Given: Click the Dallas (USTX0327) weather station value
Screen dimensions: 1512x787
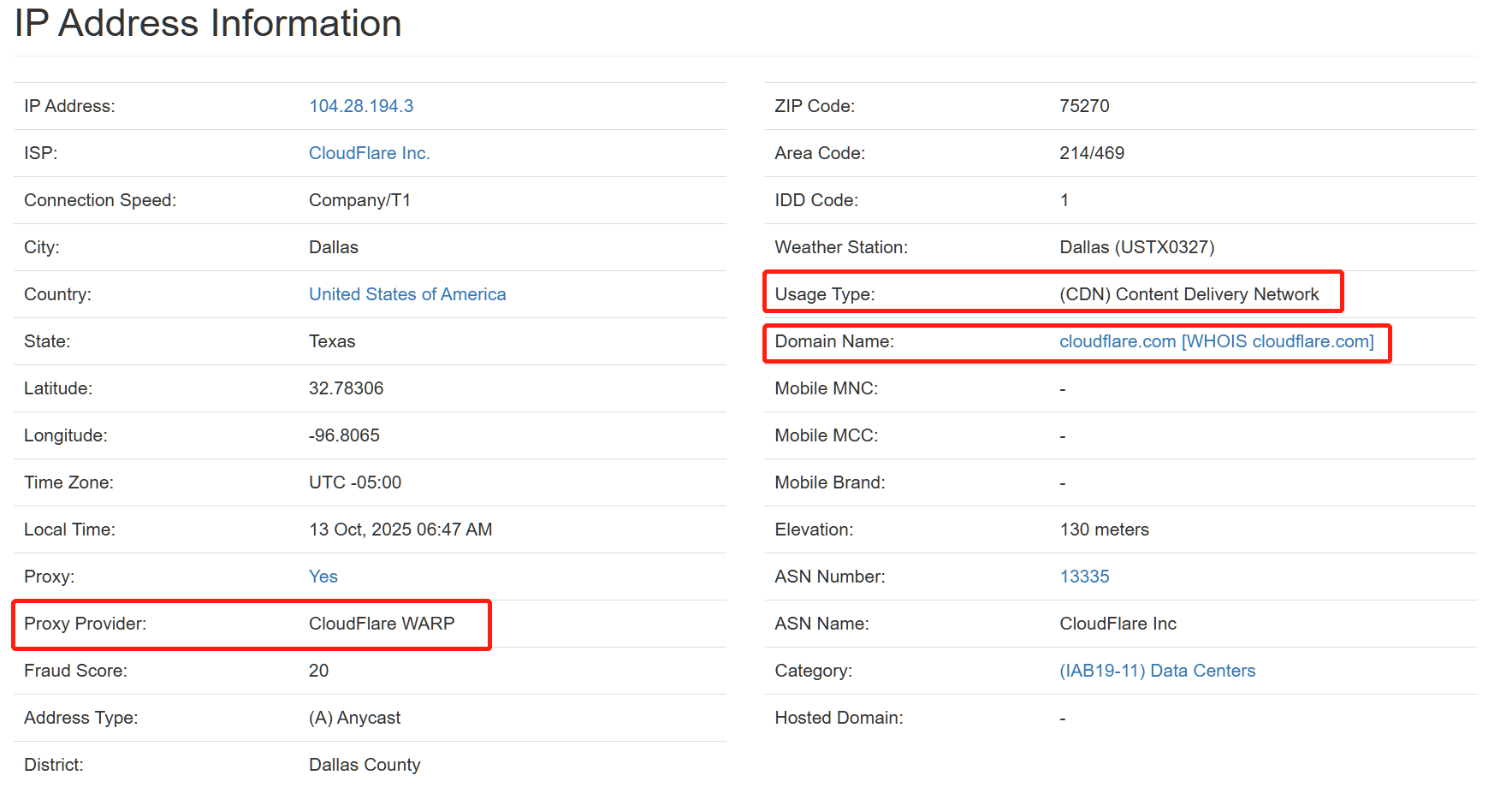Looking at the screenshot, I should pos(1136,247).
